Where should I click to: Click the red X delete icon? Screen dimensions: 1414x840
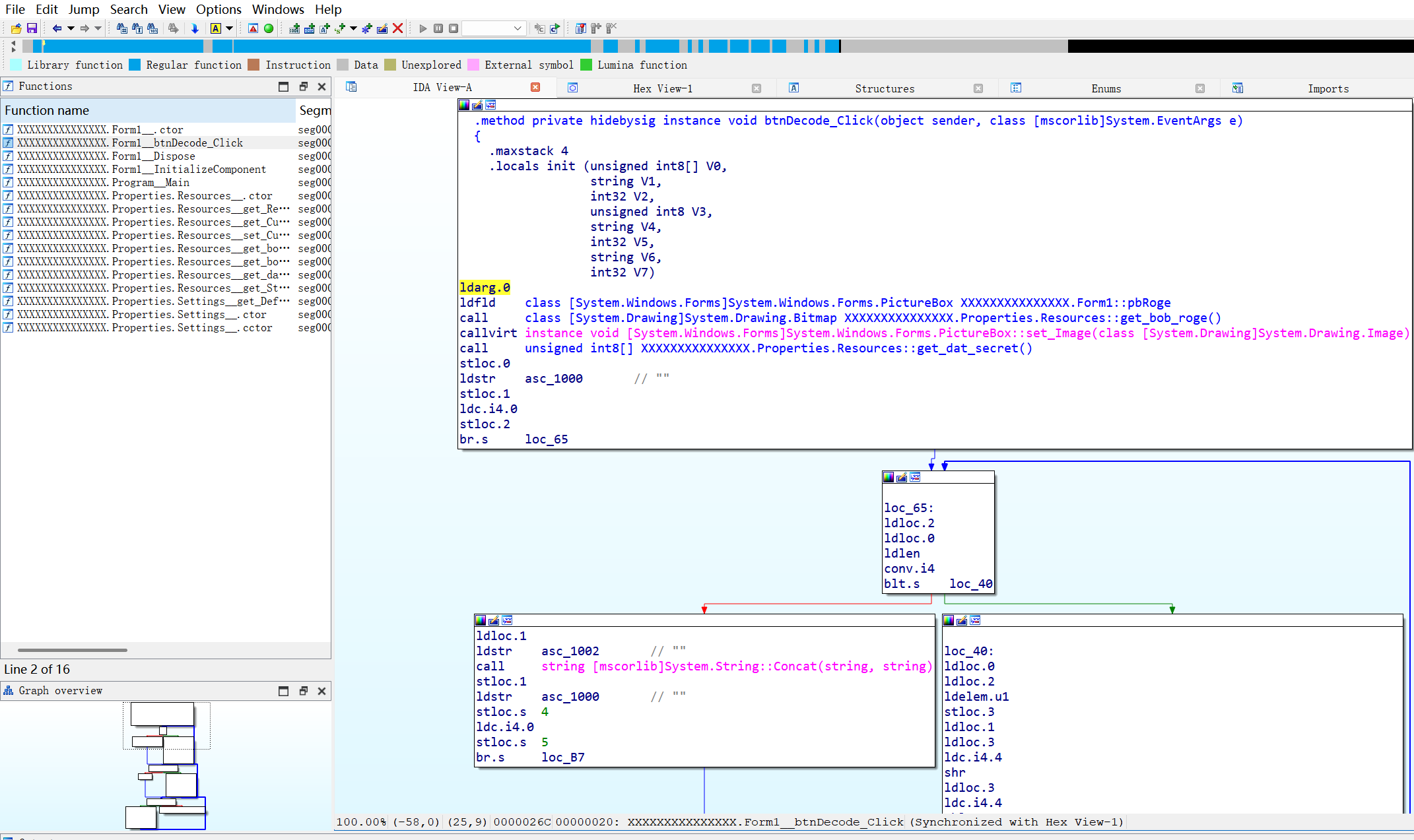click(x=397, y=28)
